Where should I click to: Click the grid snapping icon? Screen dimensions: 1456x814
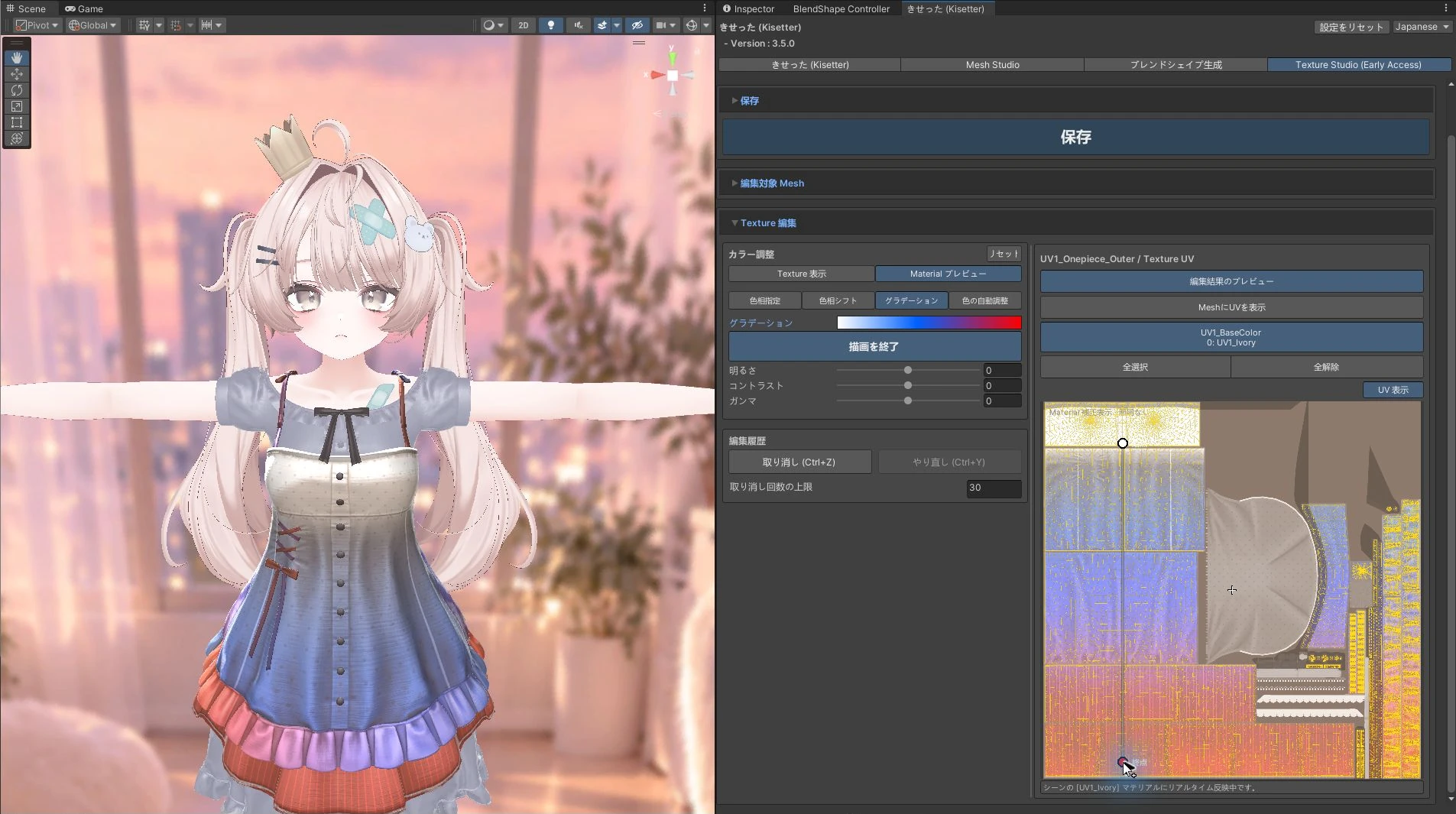coord(176,25)
